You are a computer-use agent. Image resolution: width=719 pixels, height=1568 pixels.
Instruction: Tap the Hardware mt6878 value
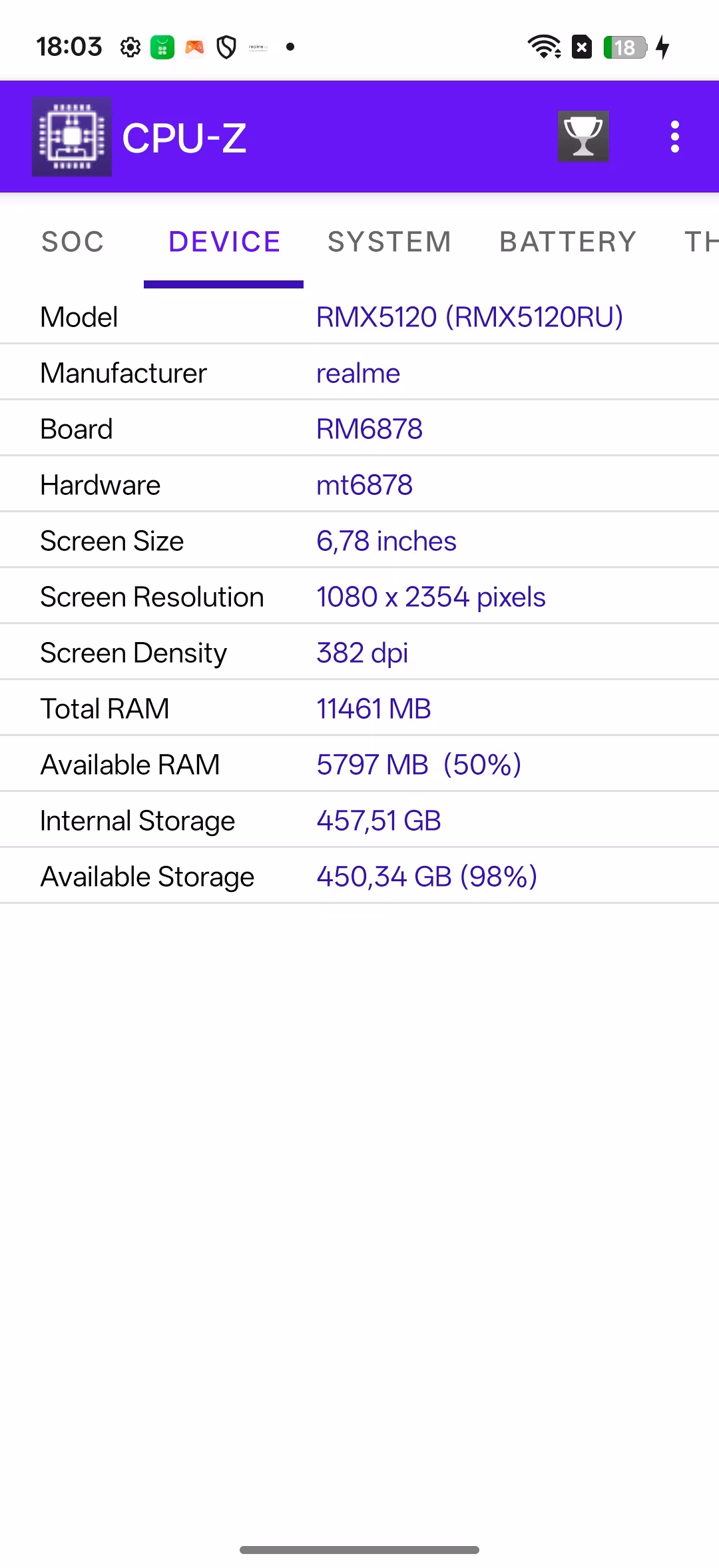click(364, 485)
